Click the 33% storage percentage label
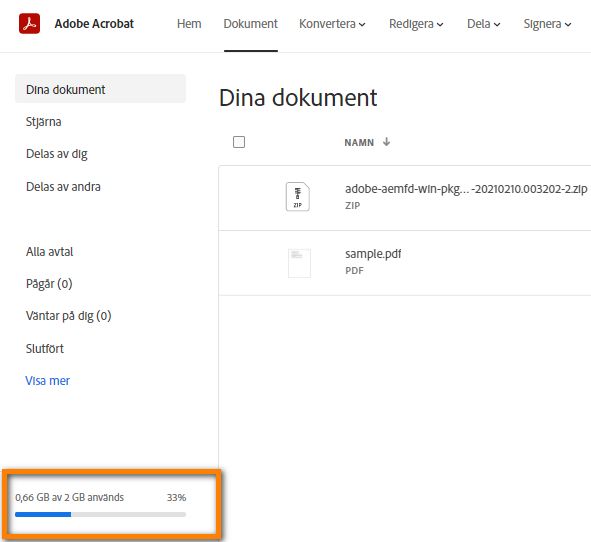The width and height of the screenshot is (591, 542). pos(177,498)
